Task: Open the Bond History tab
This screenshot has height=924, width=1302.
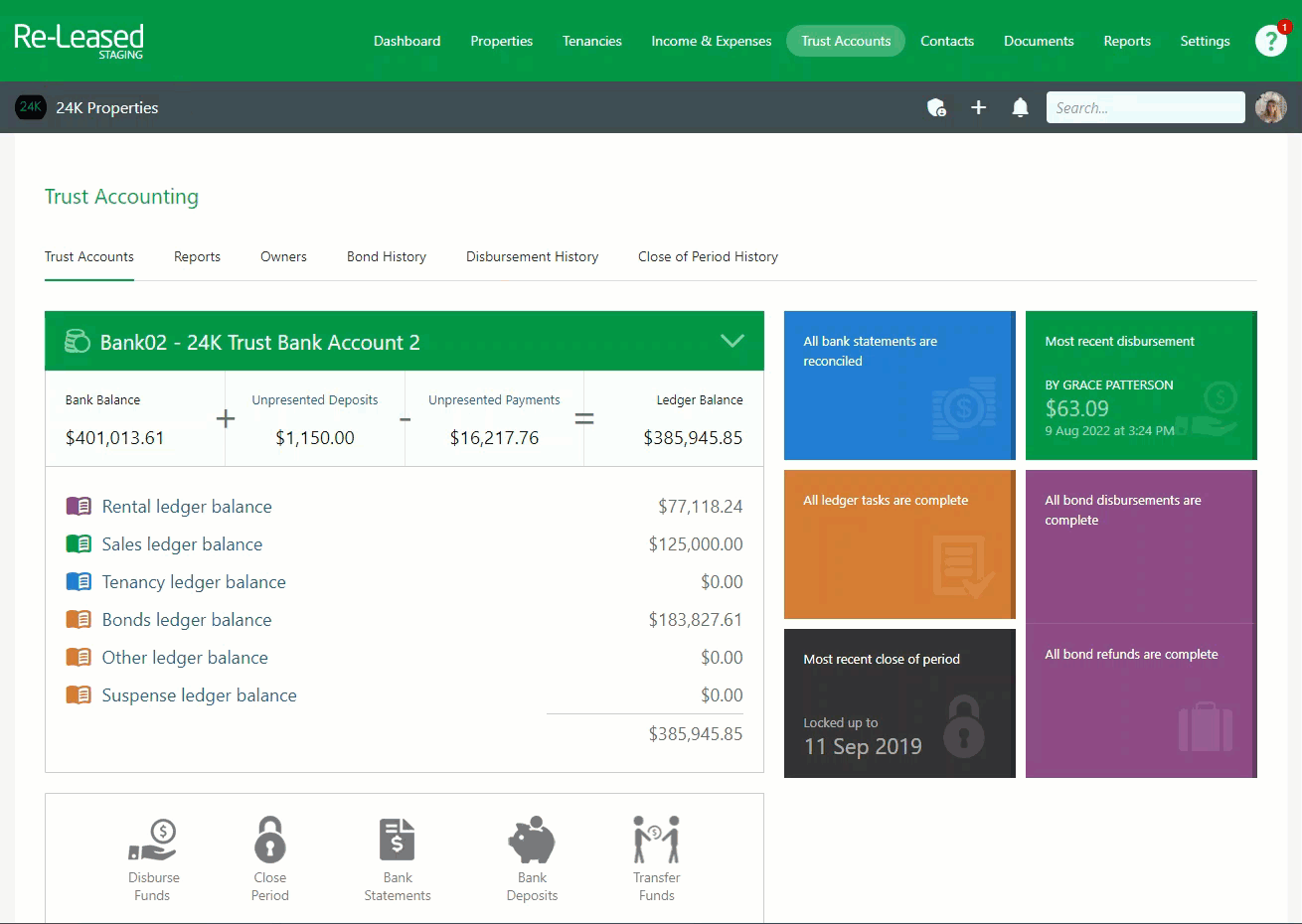Action: pyautogui.click(x=386, y=256)
